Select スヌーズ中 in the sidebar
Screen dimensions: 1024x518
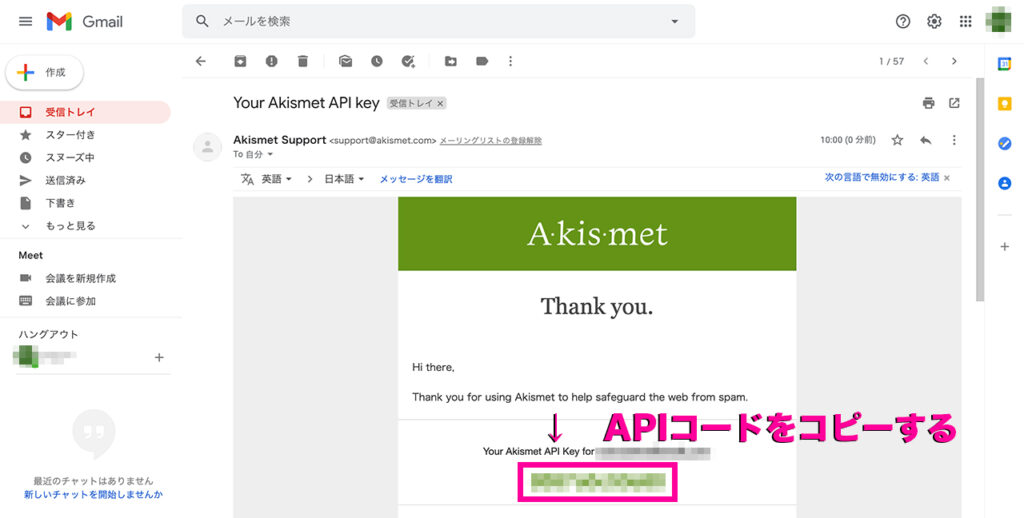click(85, 157)
